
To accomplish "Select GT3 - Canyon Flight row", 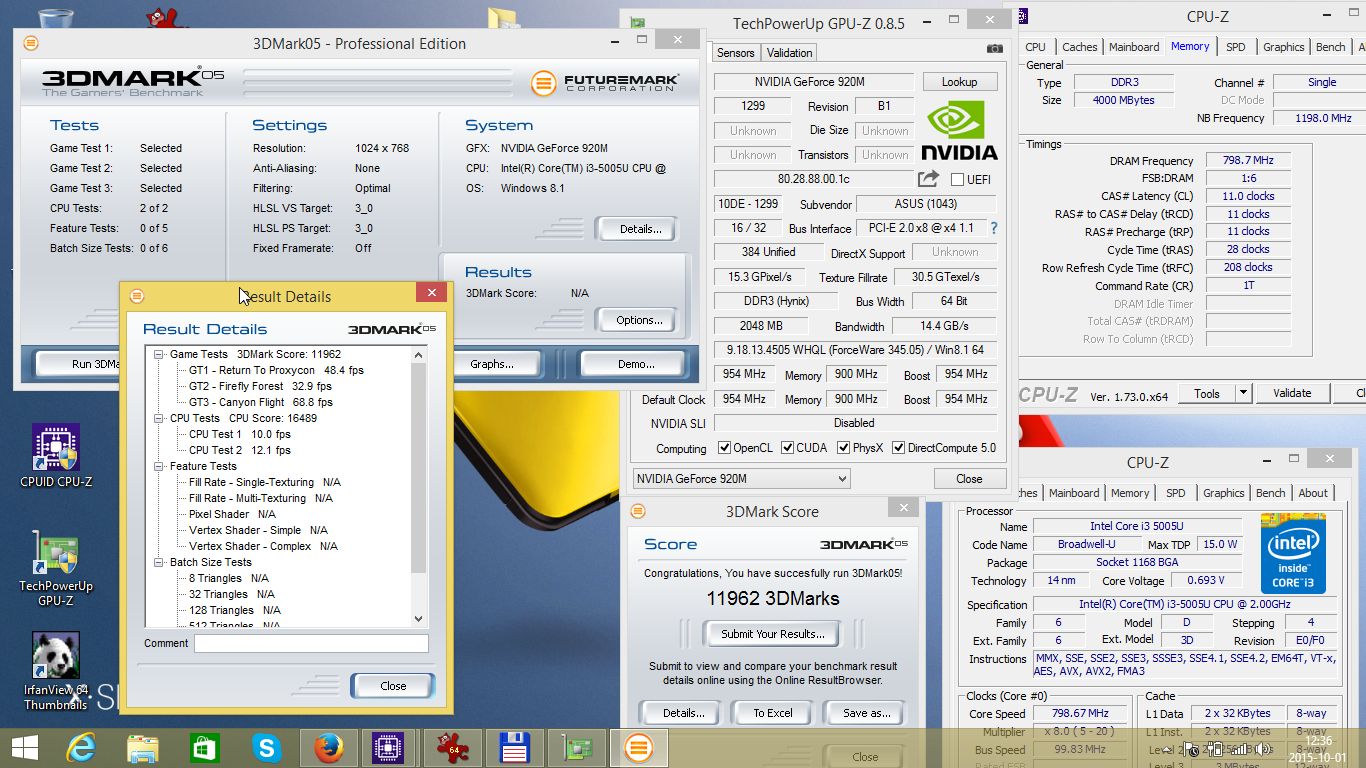I will pyautogui.click(x=260, y=402).
